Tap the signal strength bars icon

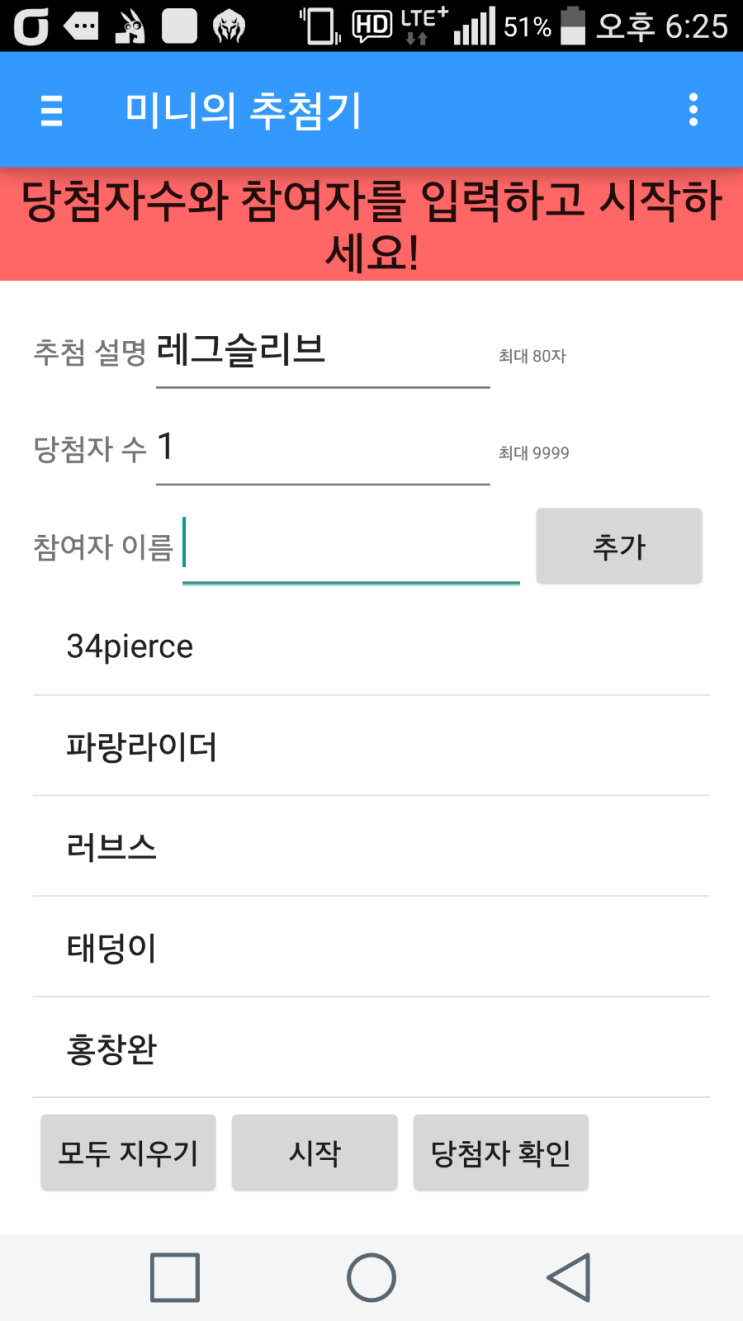click(475, 26)
